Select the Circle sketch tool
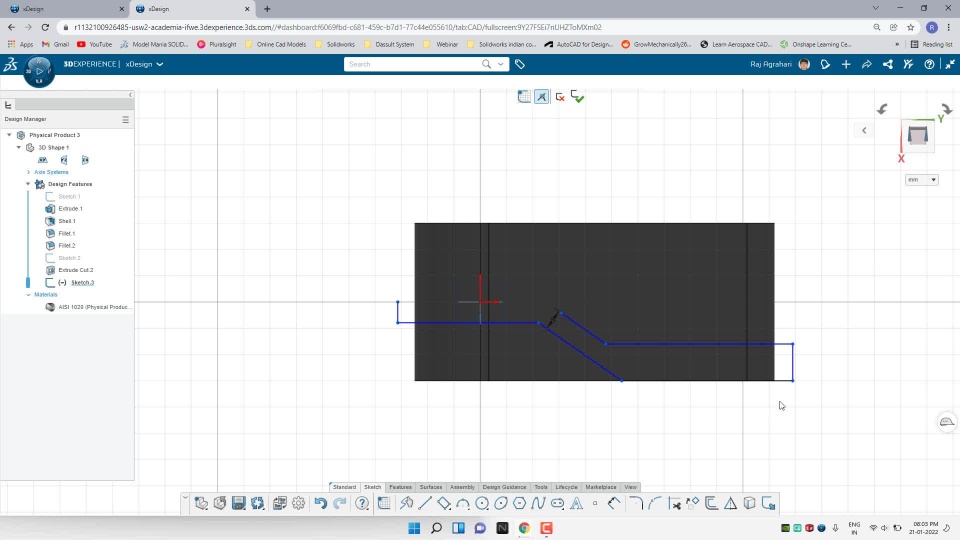 482,503
